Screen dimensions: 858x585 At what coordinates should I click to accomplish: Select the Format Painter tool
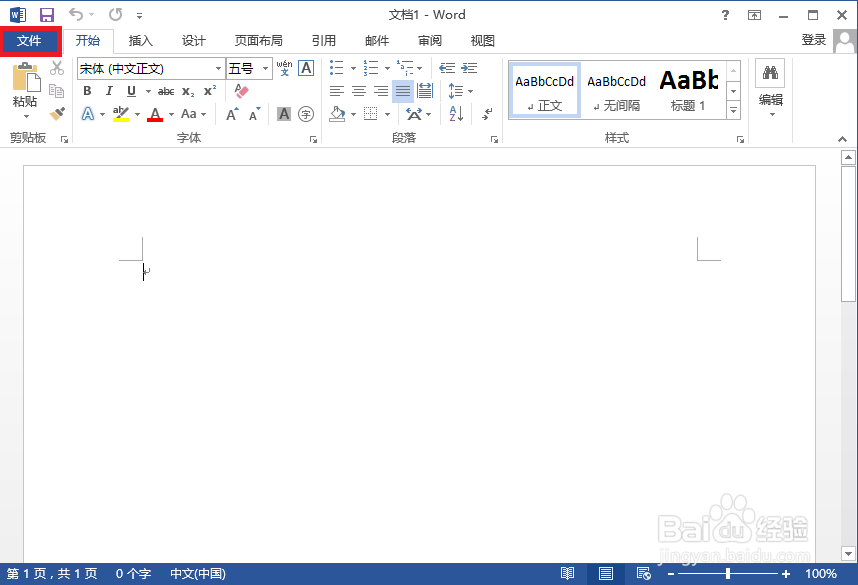[57, 114]
